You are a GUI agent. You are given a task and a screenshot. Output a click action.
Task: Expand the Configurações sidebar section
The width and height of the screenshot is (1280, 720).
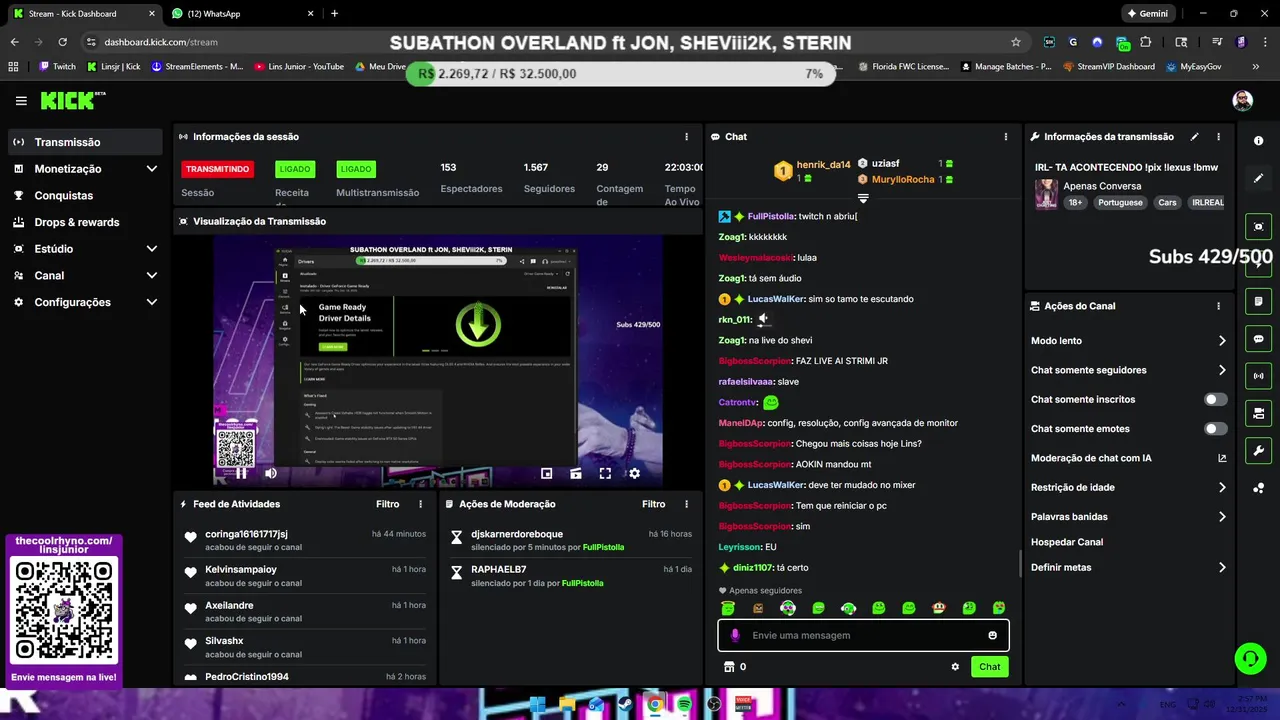coord(152,302)
